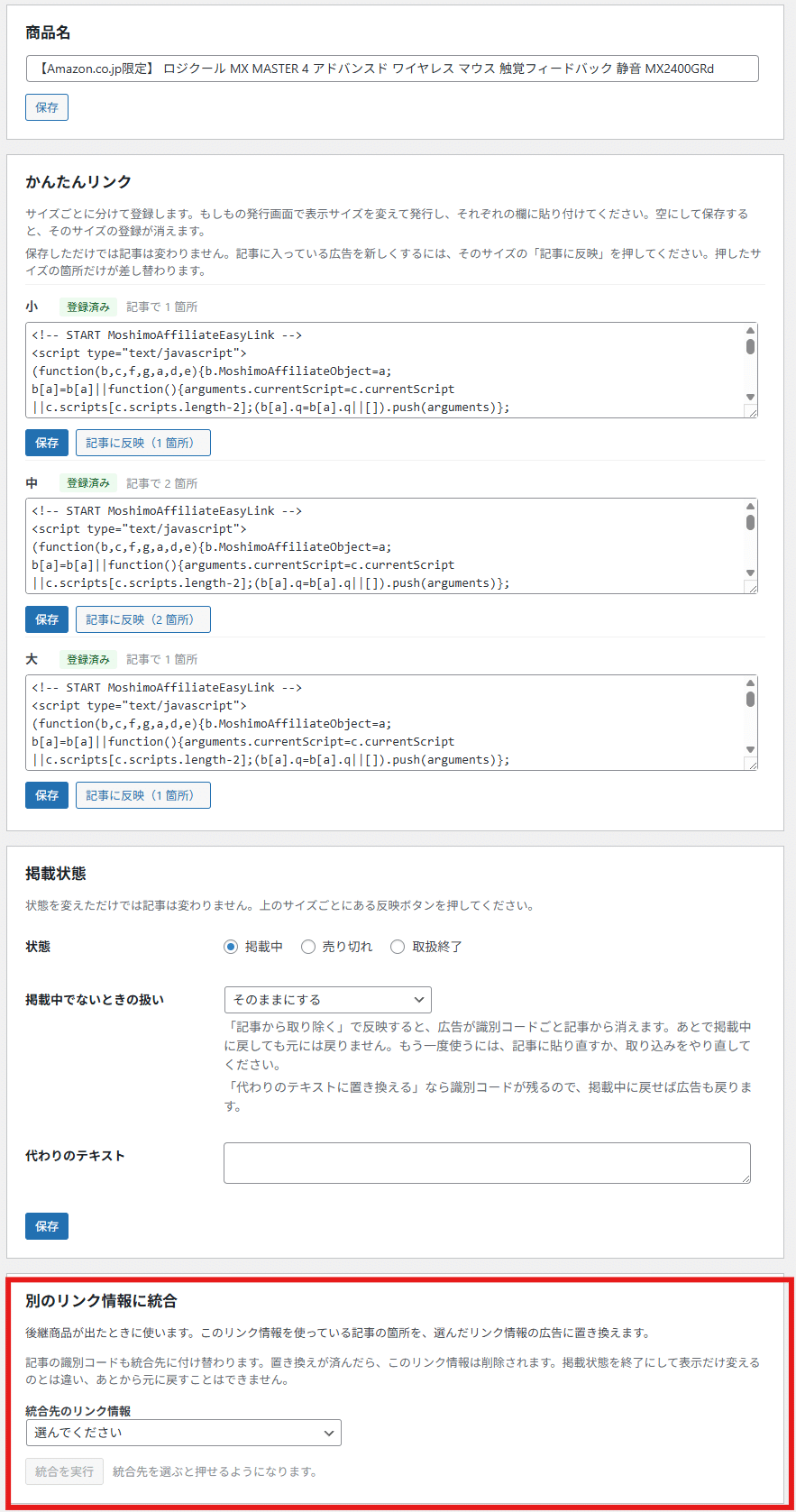Click the 掲載状態 section heading
This screenshot has width=796, height=1512.
click(x=56, y=874)
